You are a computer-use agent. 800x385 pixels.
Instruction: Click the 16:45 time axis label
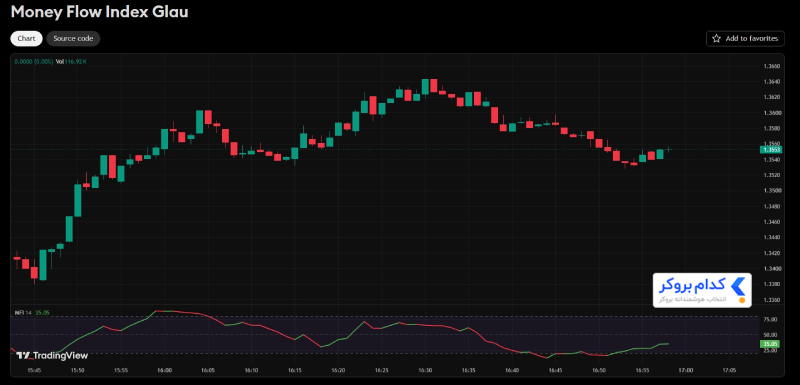pos(555,371)
